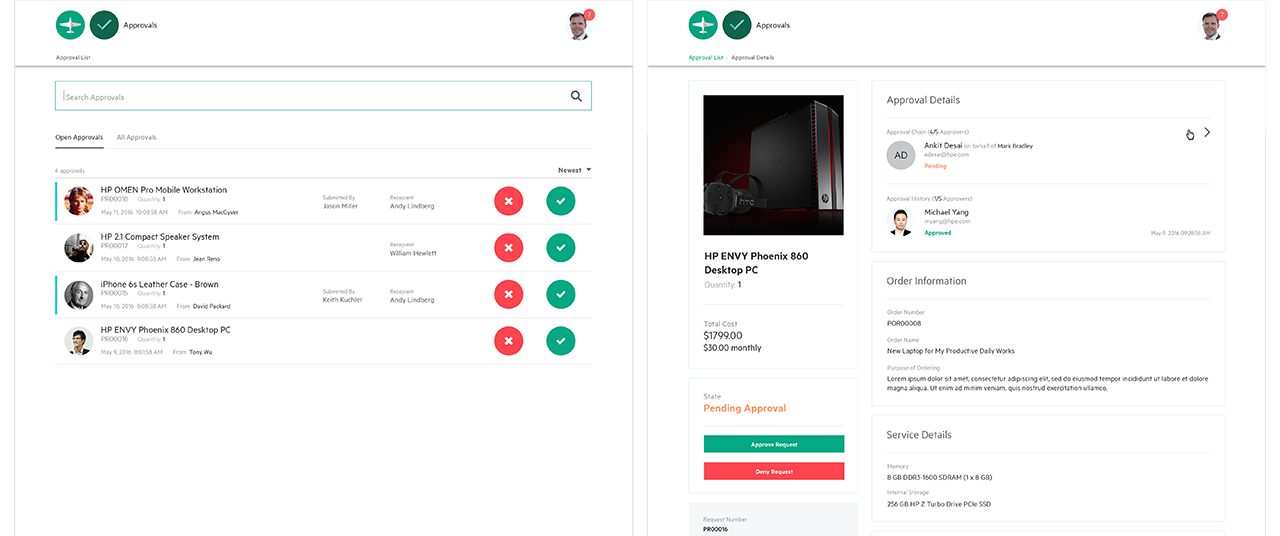Screen dimensions: 1280x536
Task: Click Tony Wu's avatar in the list
Action: [x=79, y=341]
